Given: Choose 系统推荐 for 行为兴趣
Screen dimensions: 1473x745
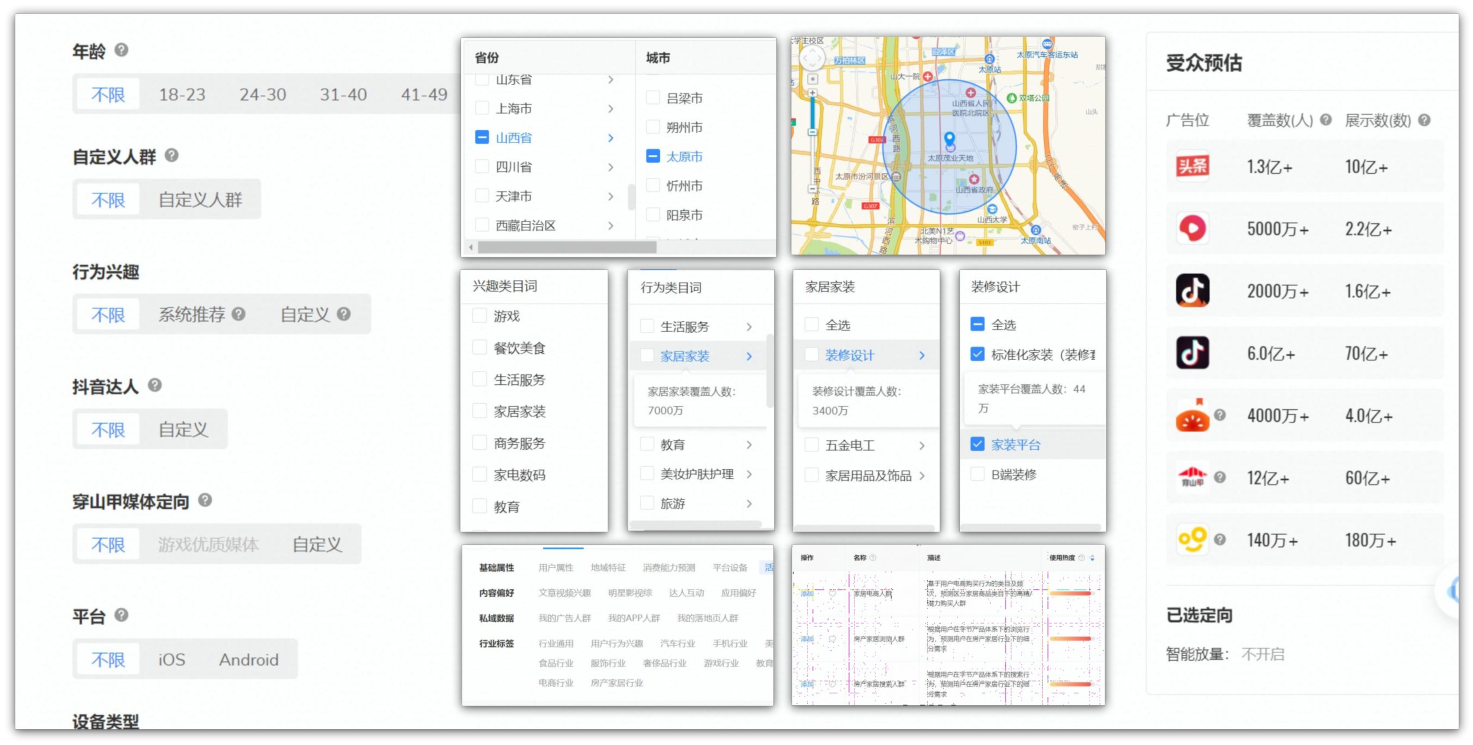Looking at the screenshot, I should click(x=192, y=314).
